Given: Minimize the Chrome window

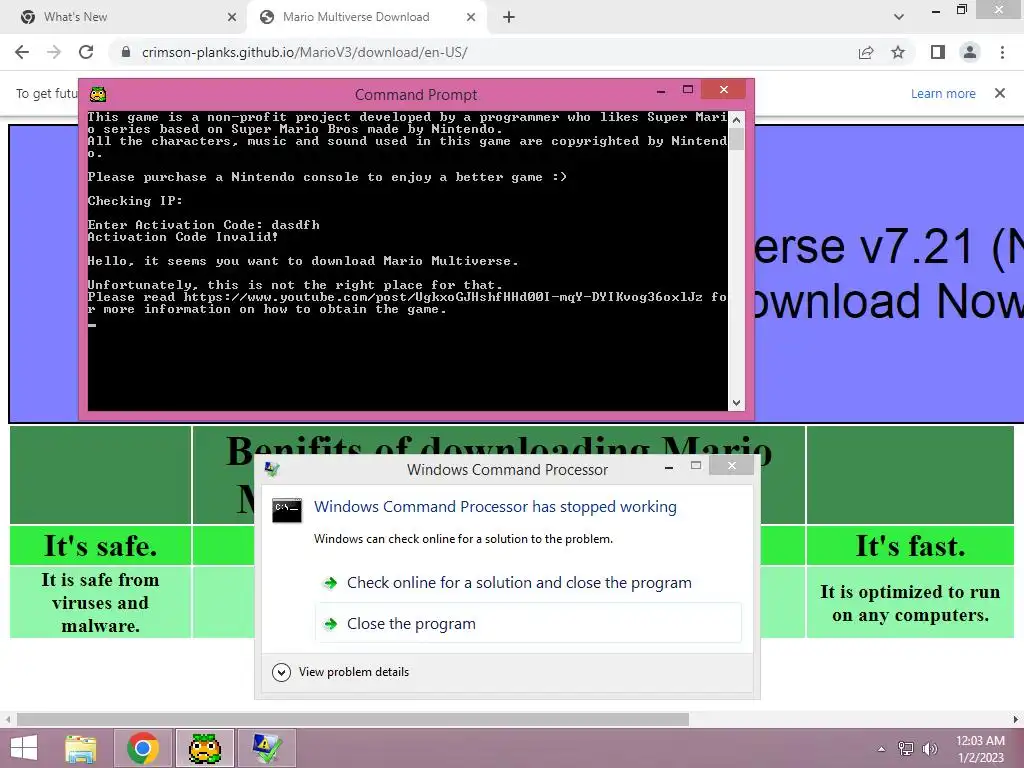Looking at the screenshot, I should pyautogui.click(x=936, y=11).
